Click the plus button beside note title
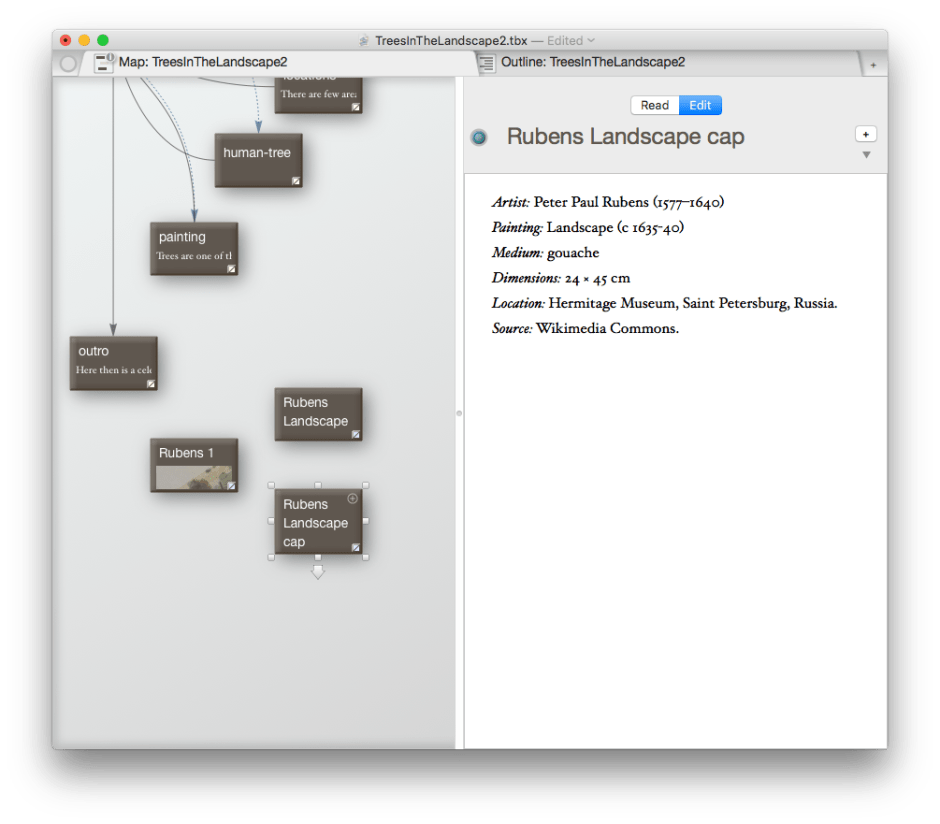940x824 pixels. [866, 134]
